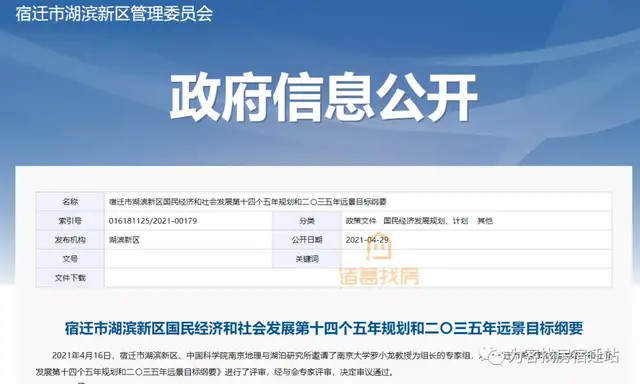Select the 分类 label cell
The width and height of the screenshot is (640, 384).
(307, 221)
